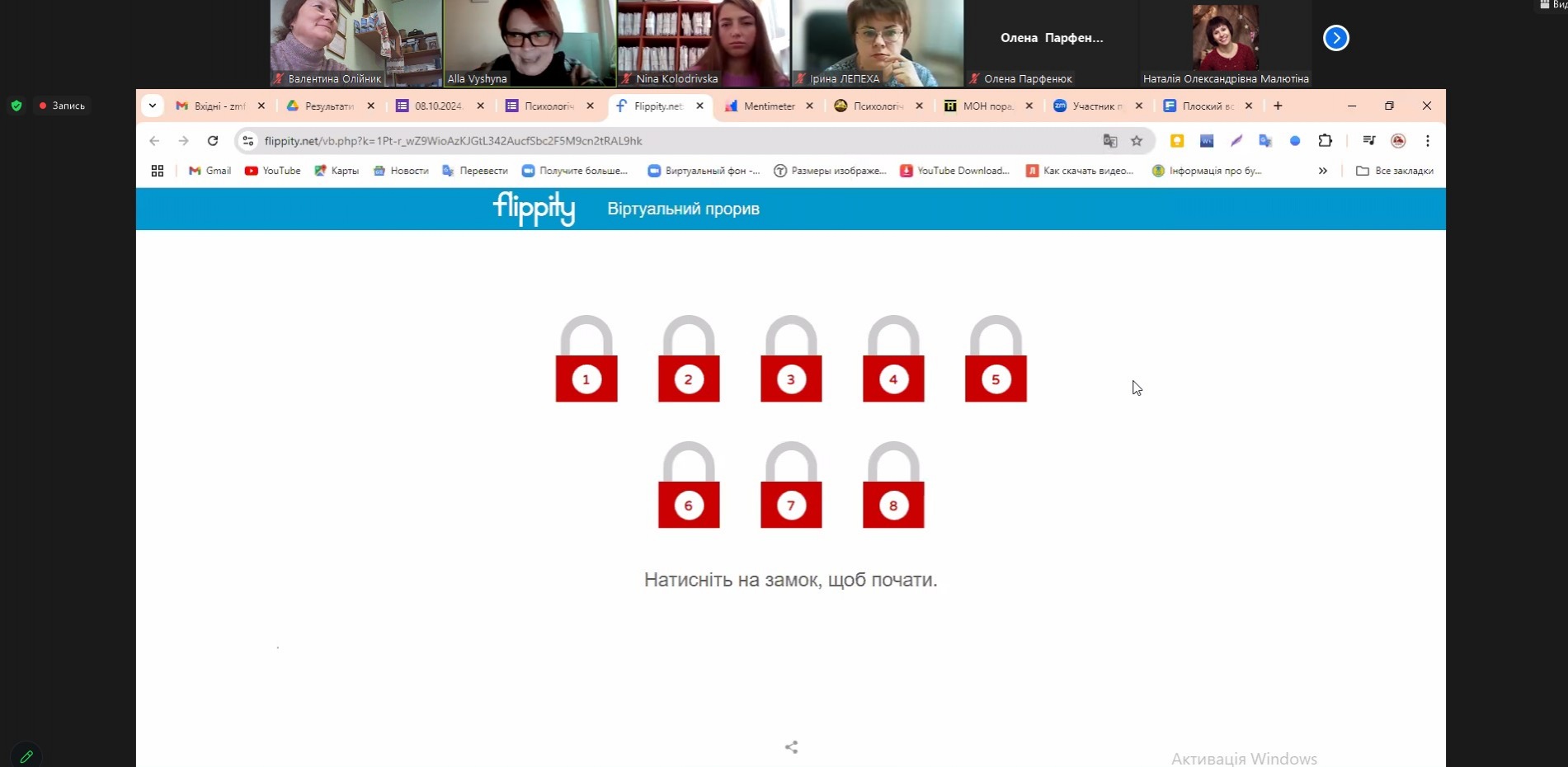Click the address bar URL
This screenshot has width=1568, height=767.
click(x=453, y=141)
